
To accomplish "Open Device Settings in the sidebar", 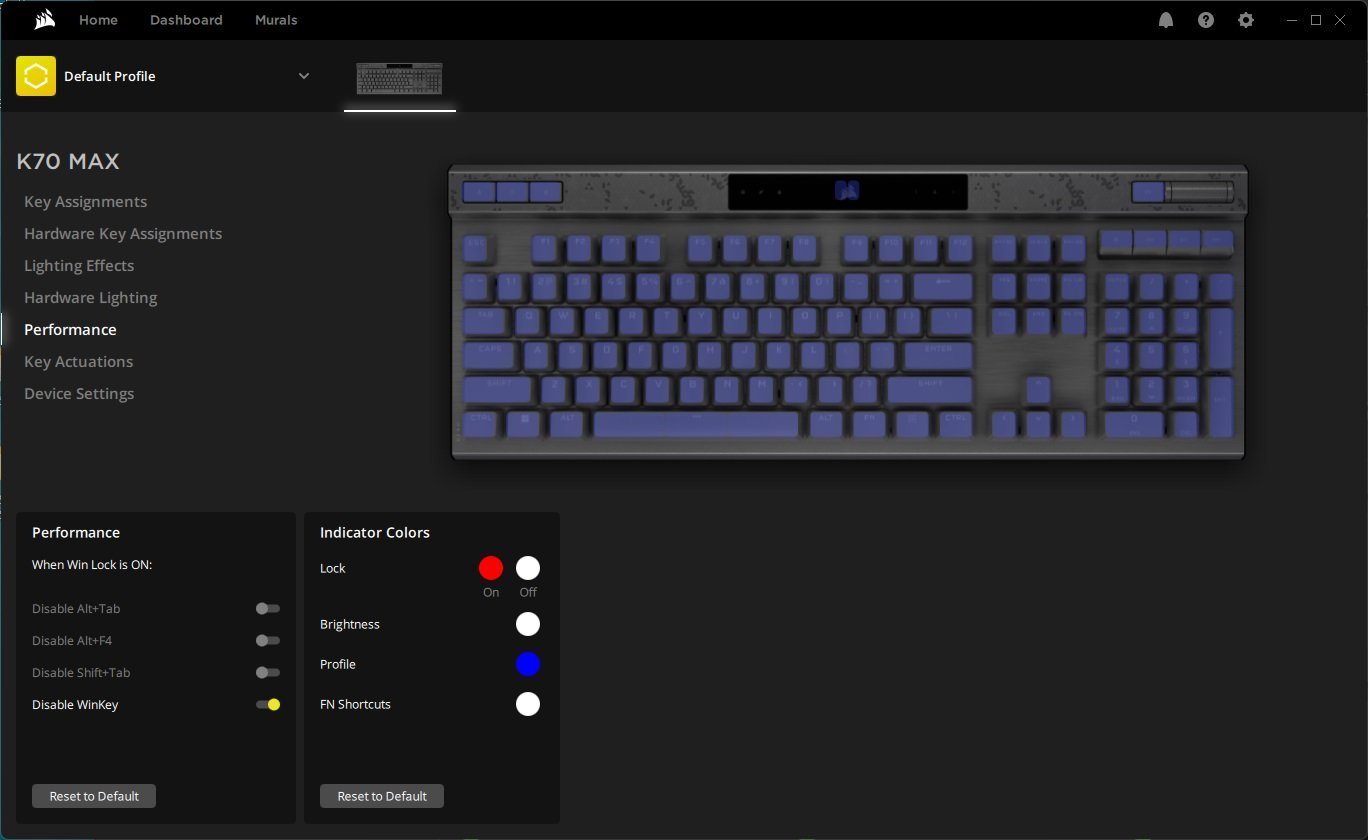I will [79, 394].
